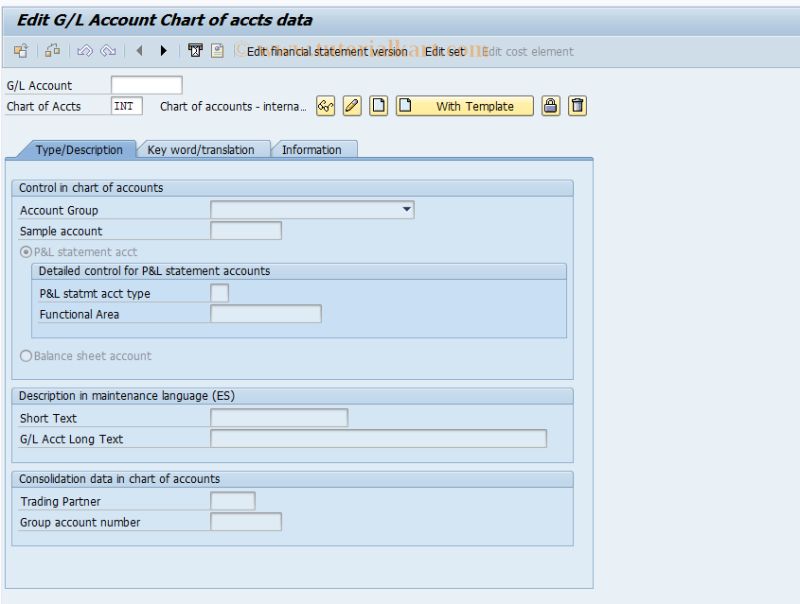Click the Edit cost element toolbar button

pyautogui.click(x=528, y=52)
